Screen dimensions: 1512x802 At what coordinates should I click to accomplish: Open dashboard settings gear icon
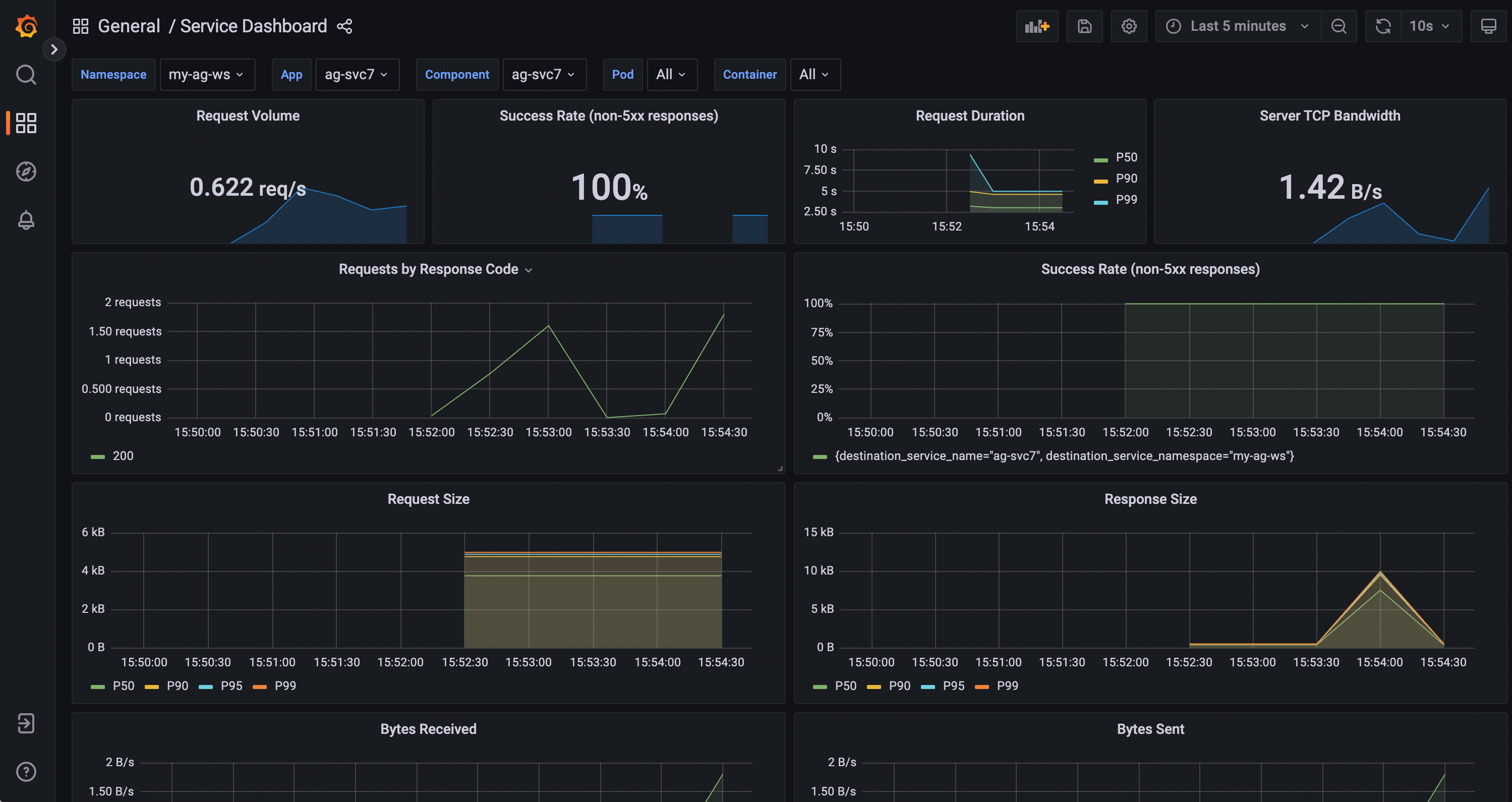pyautogui.click(x=1129, y=26)
